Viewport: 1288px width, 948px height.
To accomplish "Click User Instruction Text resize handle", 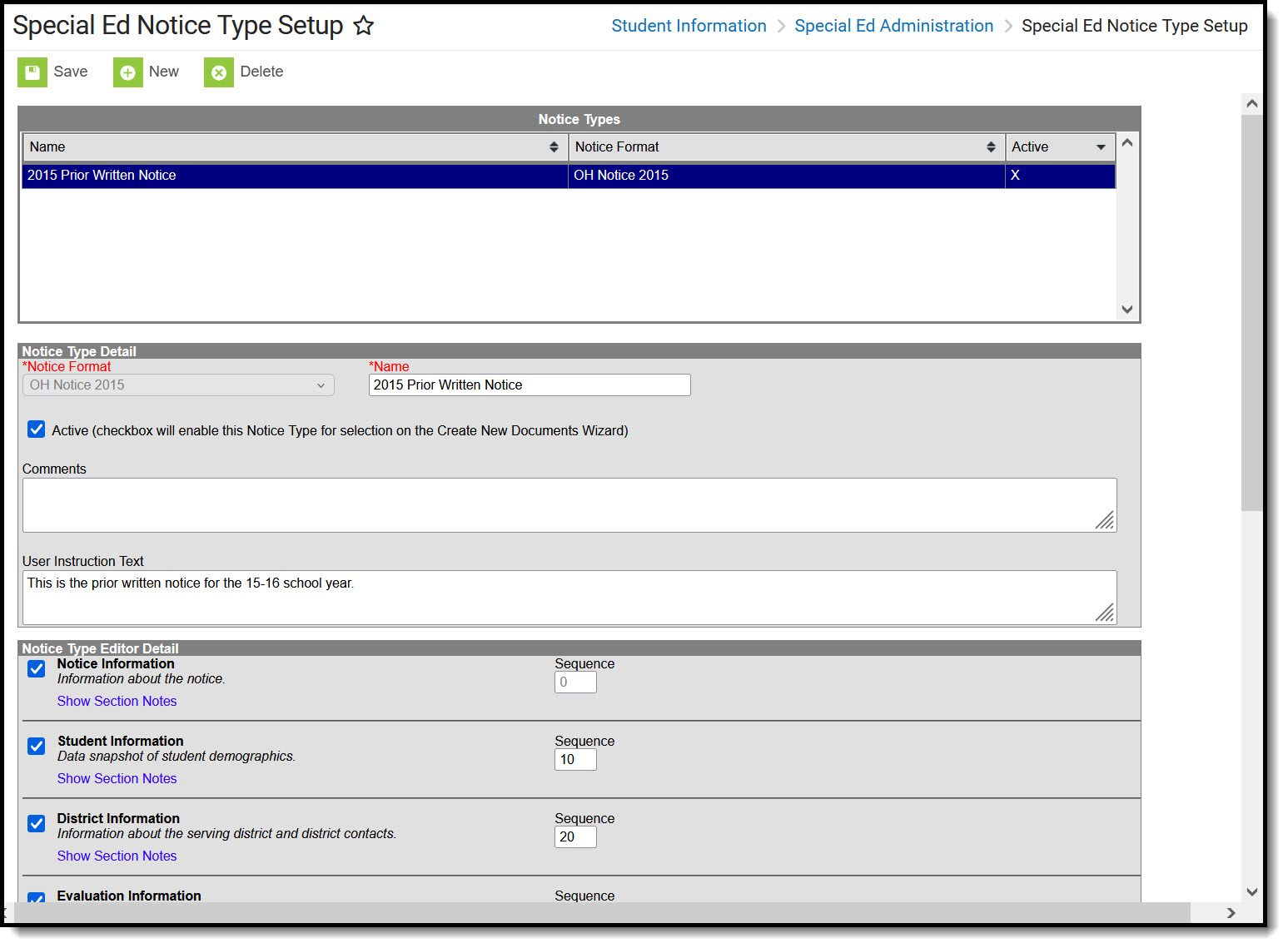I will 1105,613.
